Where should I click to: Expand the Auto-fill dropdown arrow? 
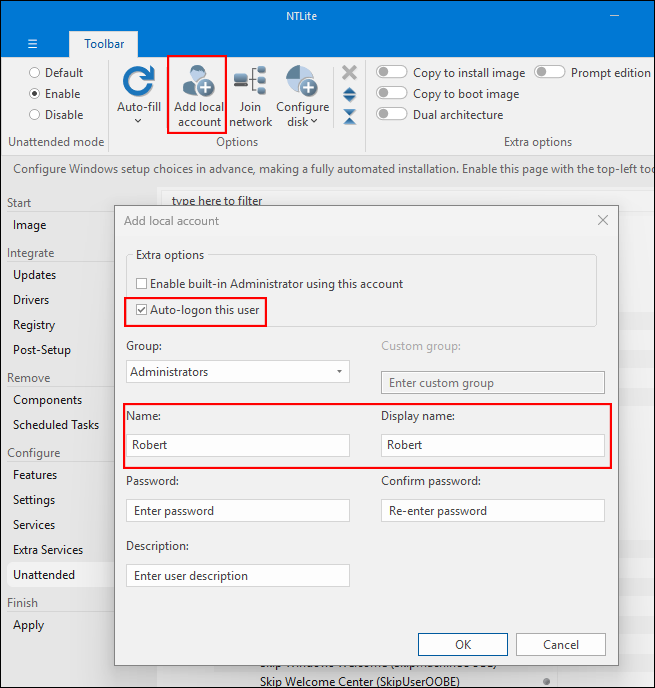pyautogui.click(x=138, y=121)
